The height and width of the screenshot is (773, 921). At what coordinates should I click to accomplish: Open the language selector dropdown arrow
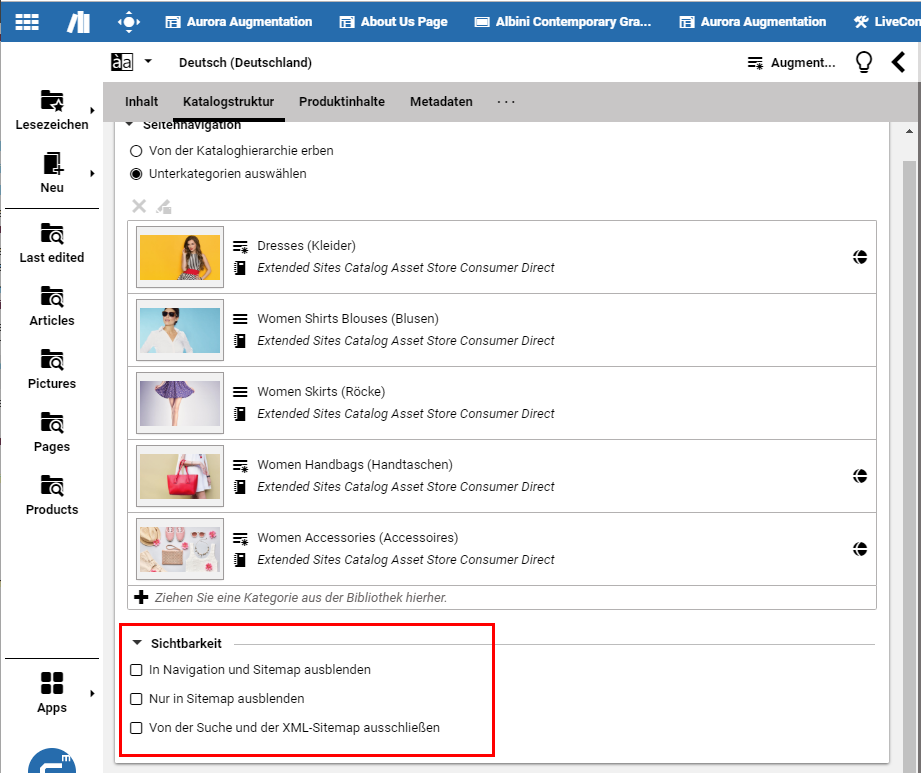coord(148,61)
